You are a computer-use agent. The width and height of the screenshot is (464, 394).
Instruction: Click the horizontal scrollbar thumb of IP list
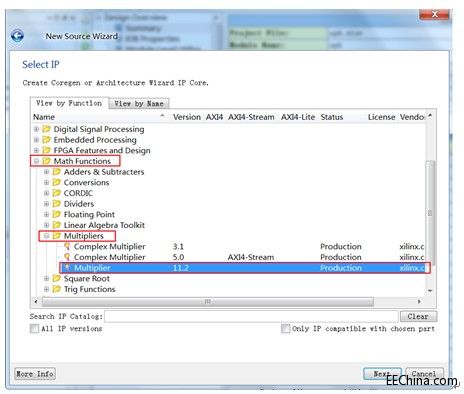point(208,302)
